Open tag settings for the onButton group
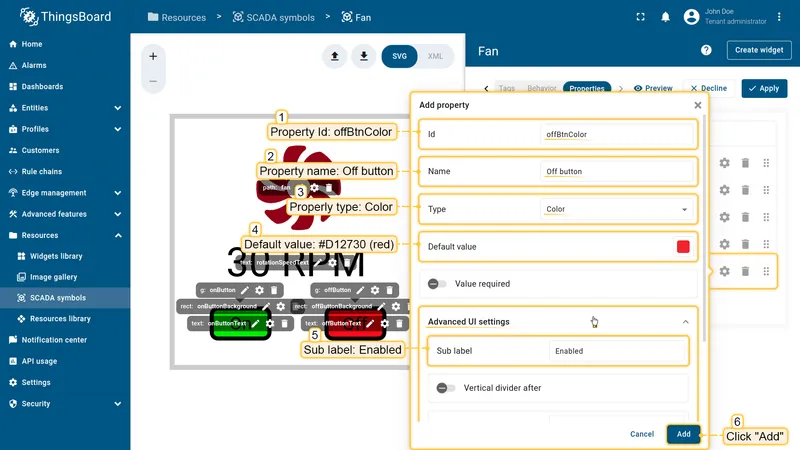The width and height of the screenshot is (800, 450). pyautogui.click(x=259, y=290)
